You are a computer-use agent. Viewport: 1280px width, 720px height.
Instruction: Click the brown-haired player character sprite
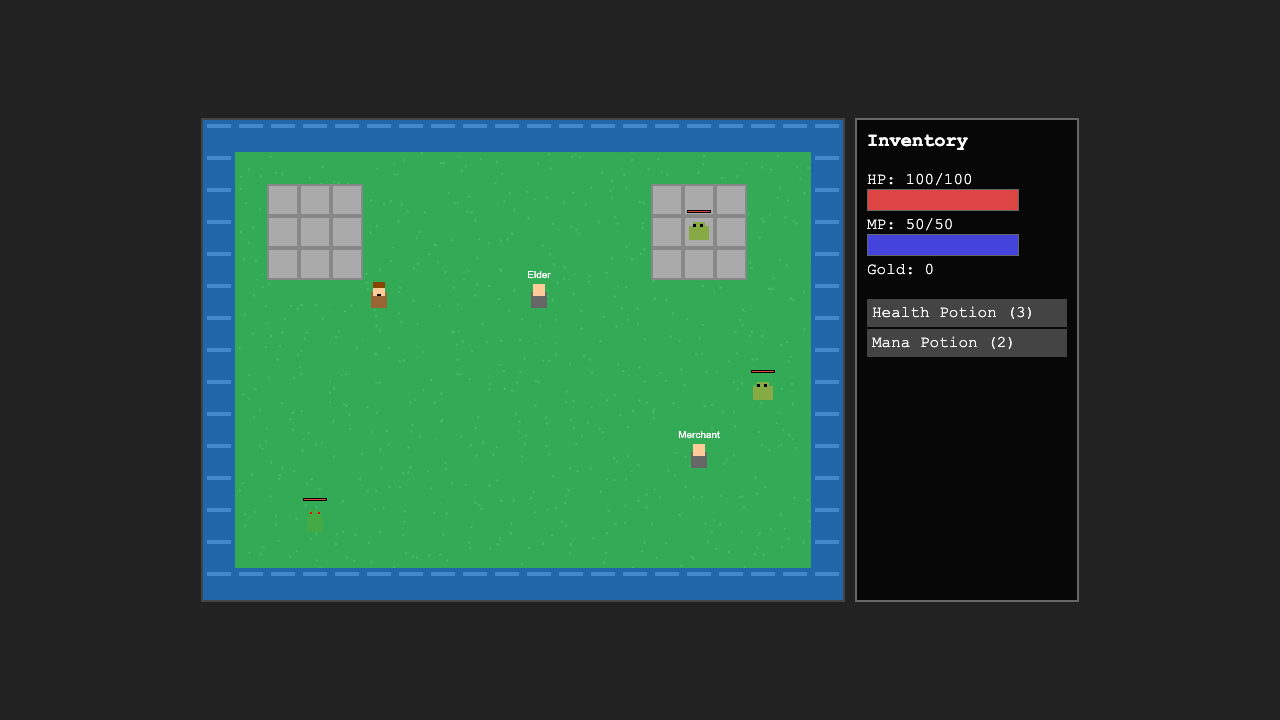coord(379,295)
